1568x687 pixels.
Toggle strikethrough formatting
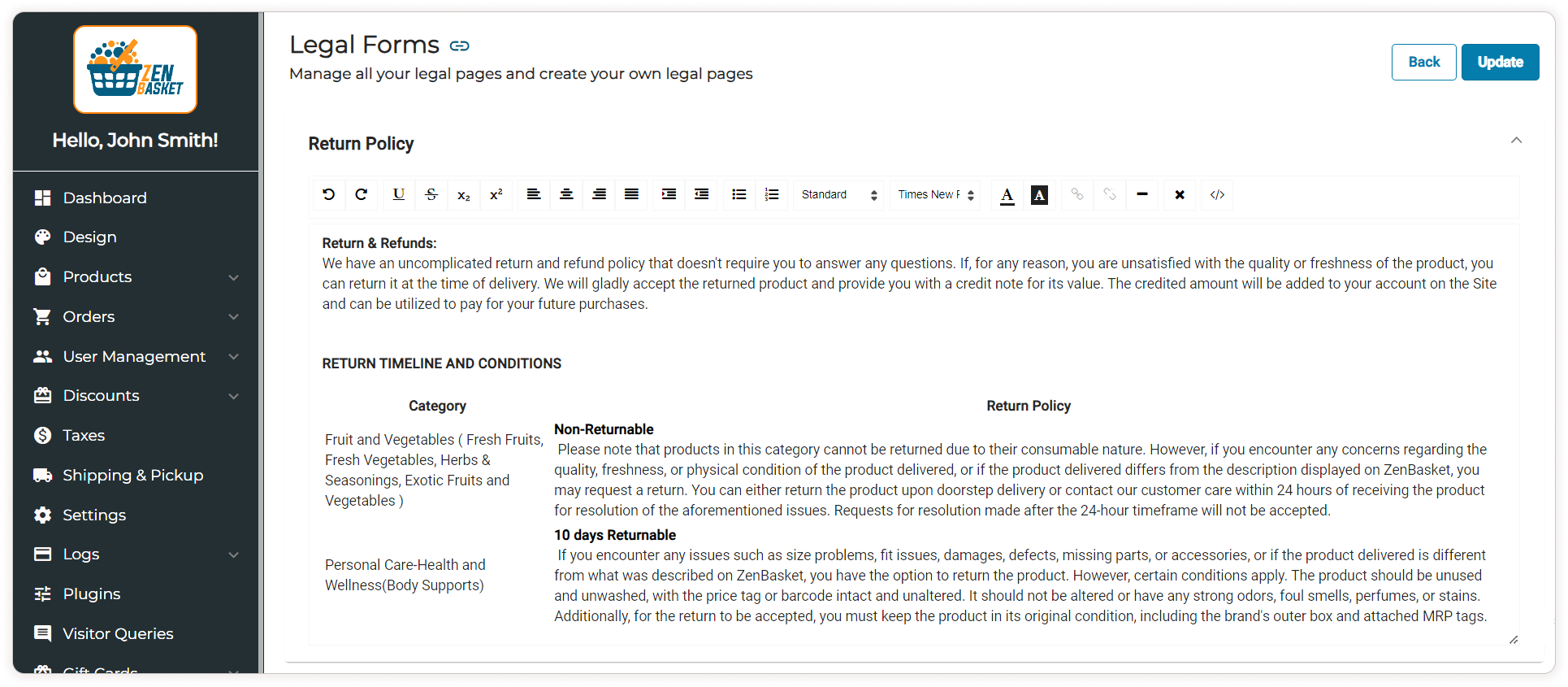(431, 194)
